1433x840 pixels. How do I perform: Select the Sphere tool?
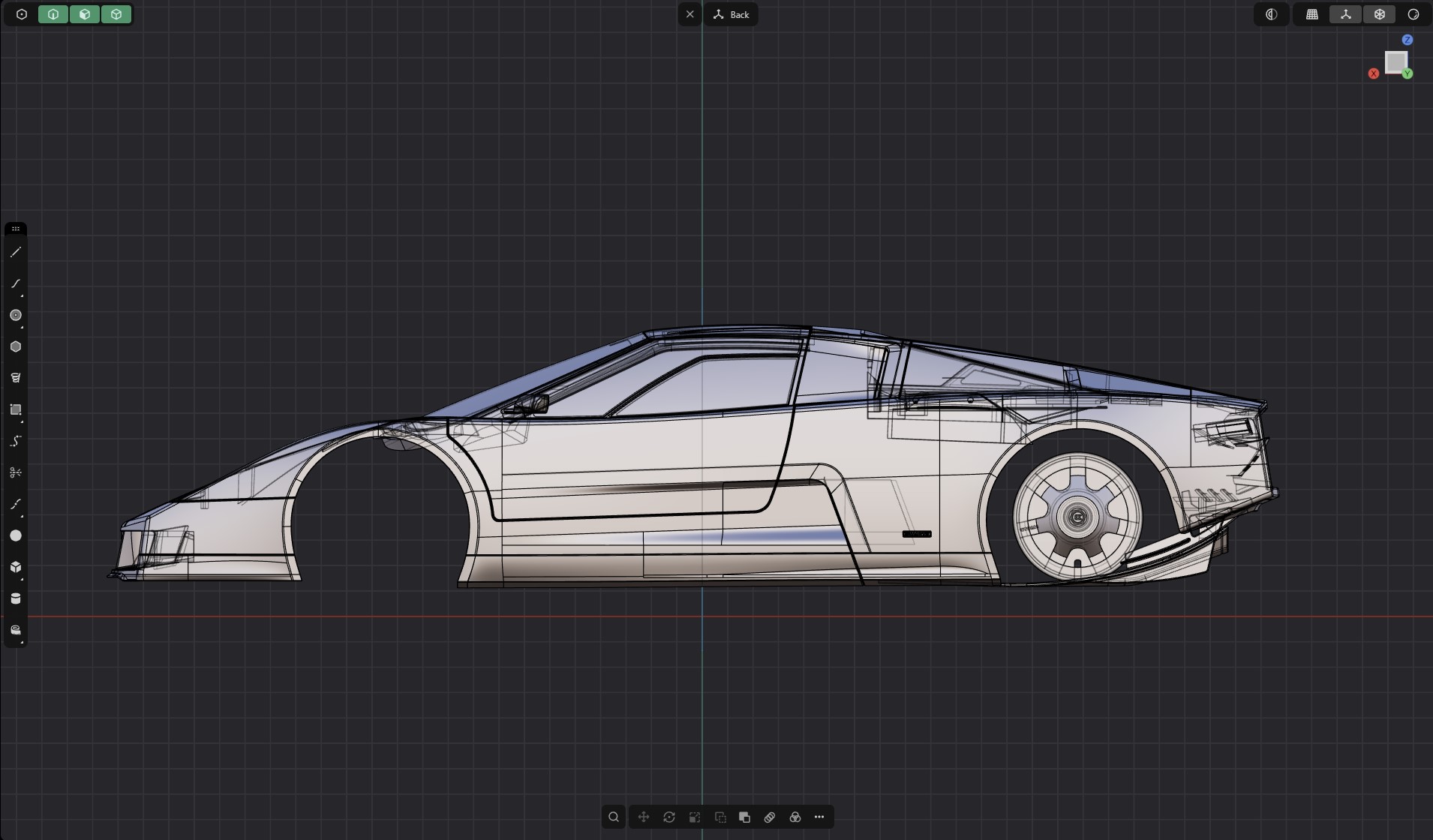coord(16,535)
